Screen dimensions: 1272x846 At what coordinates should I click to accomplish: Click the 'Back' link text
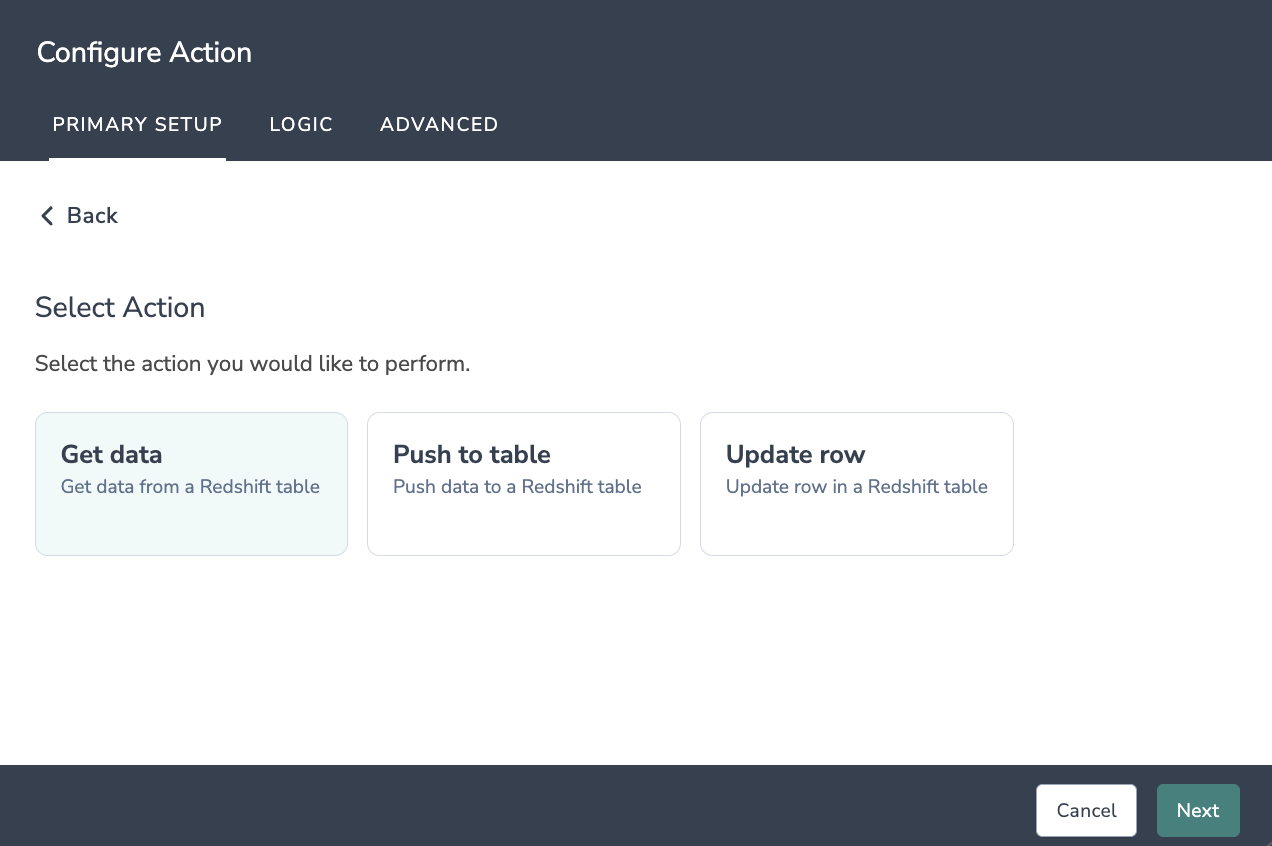(x=92, y=216)
